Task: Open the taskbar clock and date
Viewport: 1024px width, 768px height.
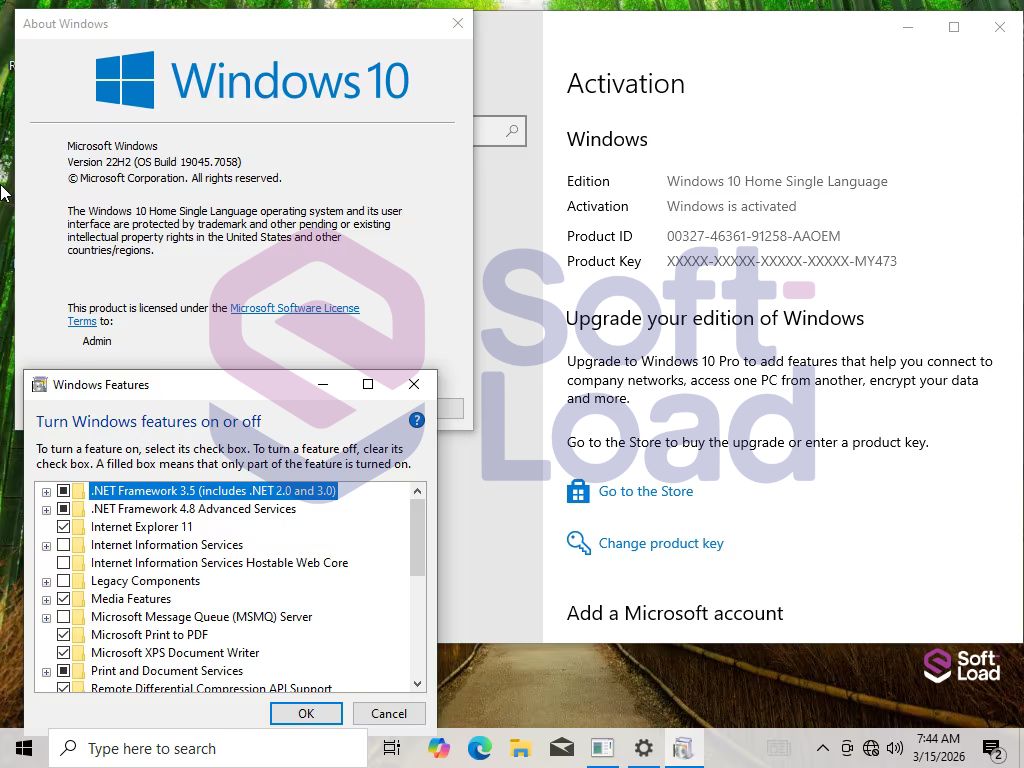Action: pyautogui.click(x=938, y=748)
